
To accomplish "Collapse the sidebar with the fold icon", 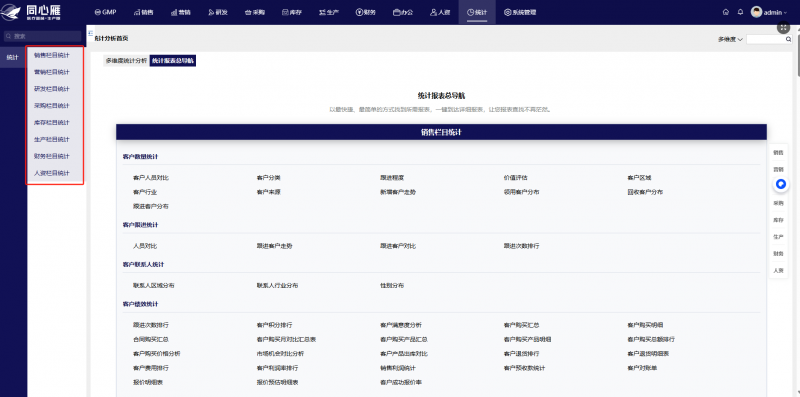I will [x=90, y=33].
